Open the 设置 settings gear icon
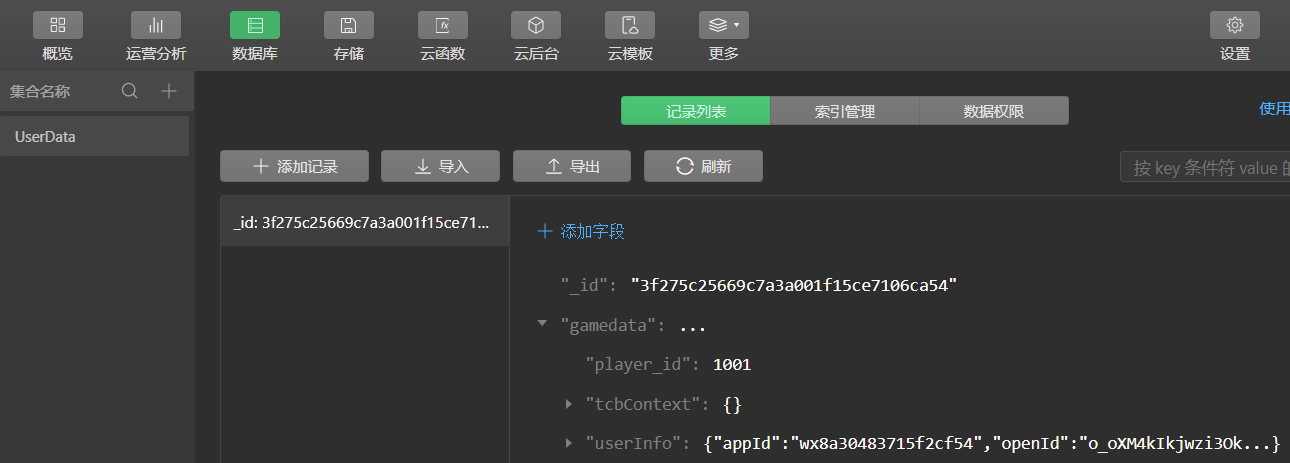The height and width of the screenshot is (463, 1290). tap(1234, 25)
